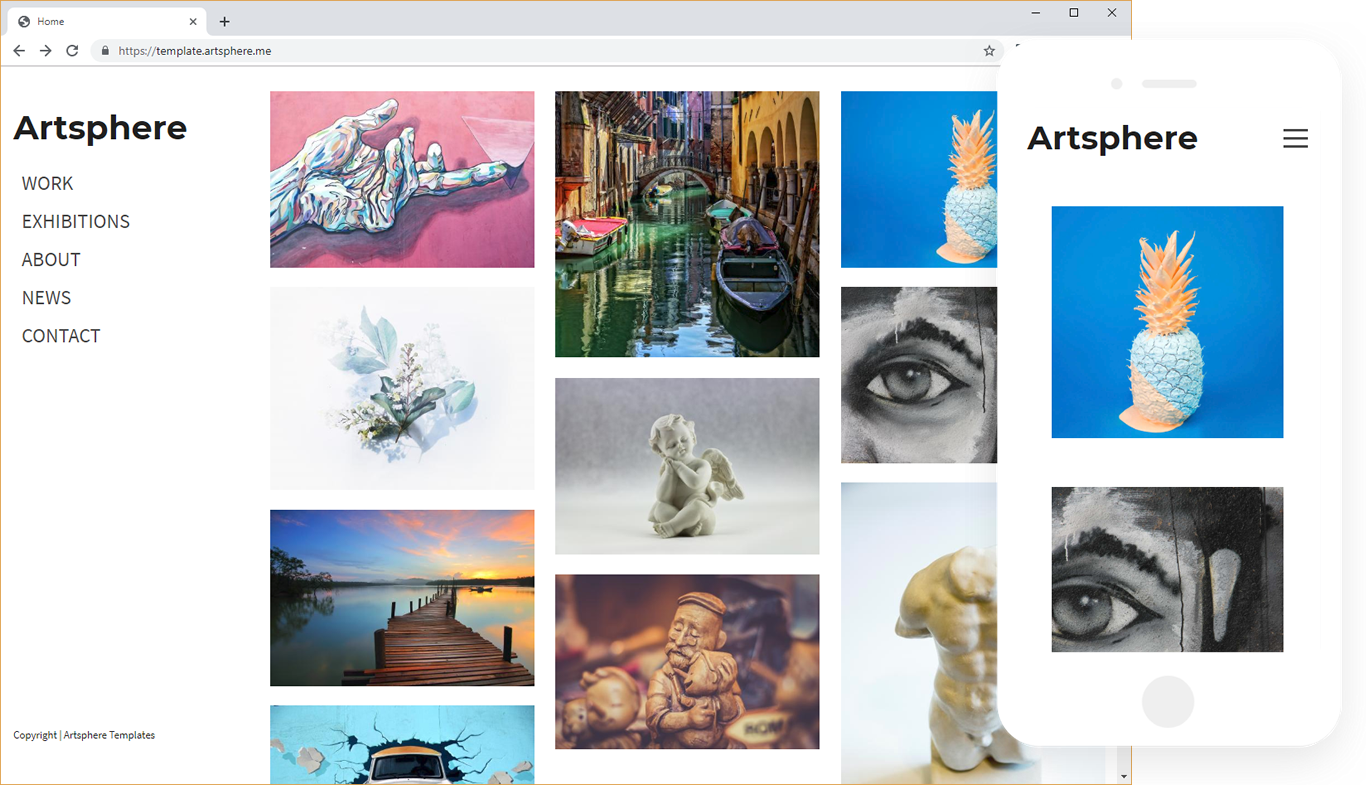Reload the page with refresh icon

72,51
